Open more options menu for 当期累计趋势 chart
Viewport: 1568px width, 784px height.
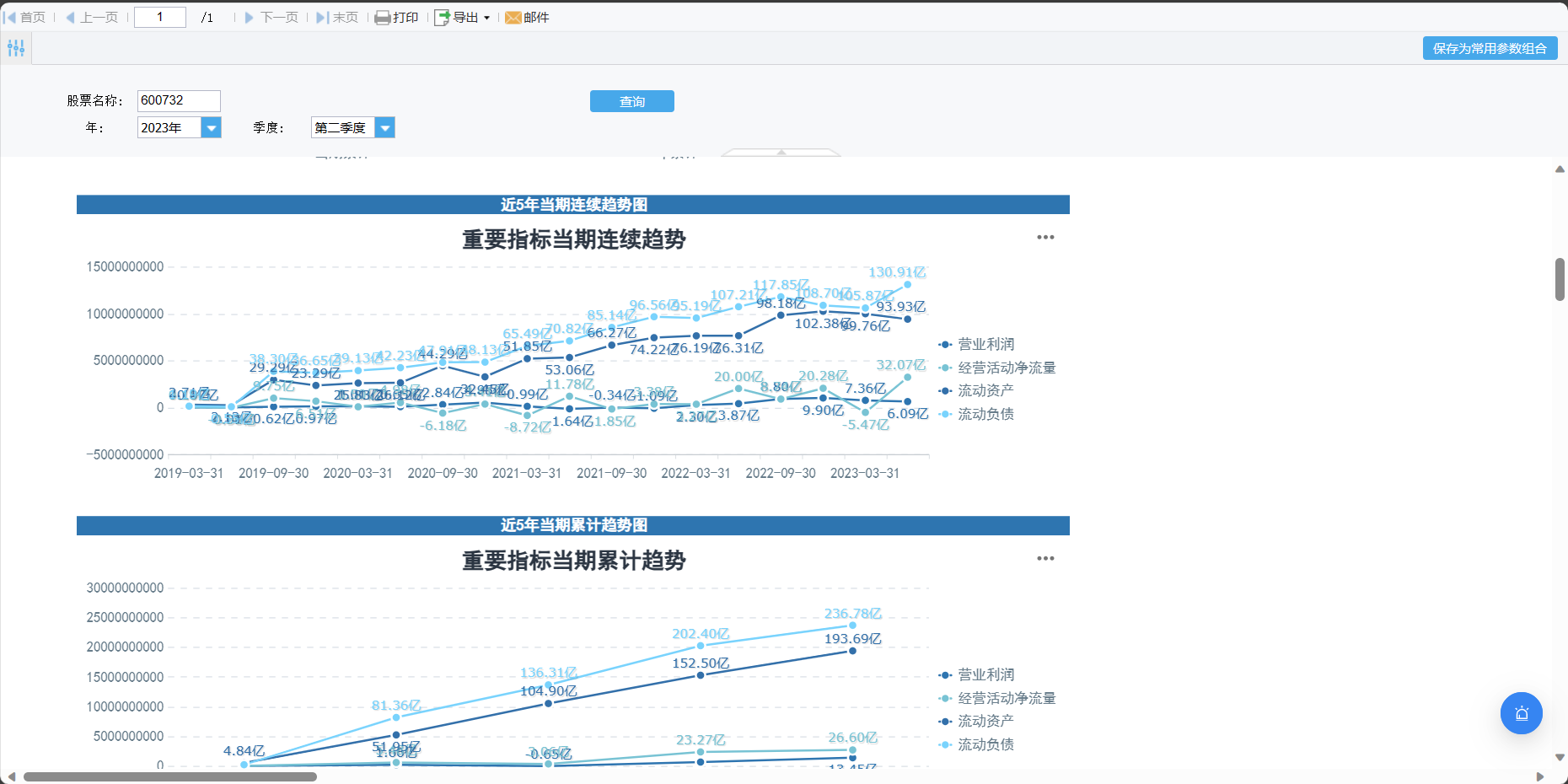point(1045,558)
